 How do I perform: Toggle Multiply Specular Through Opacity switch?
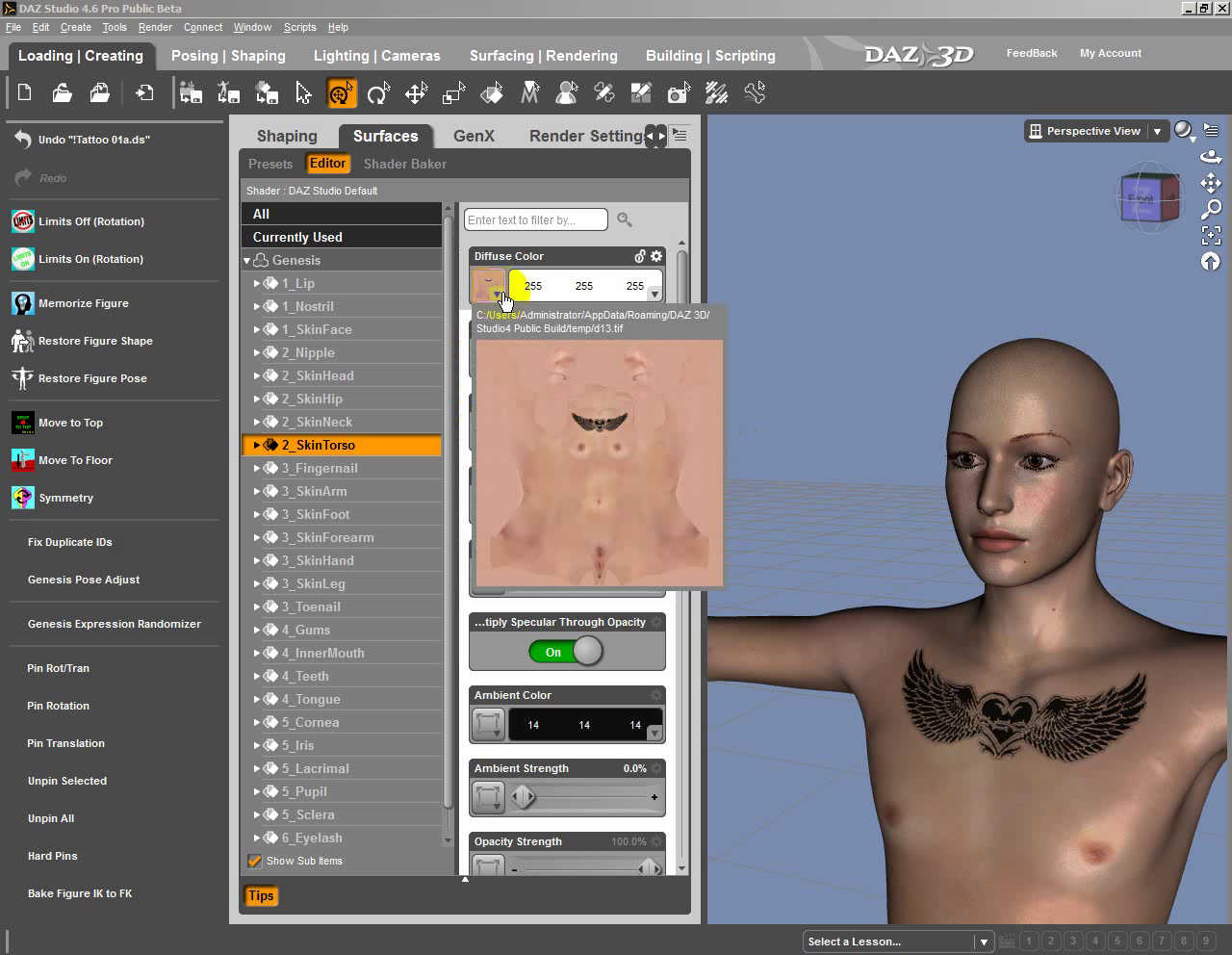point(566,652)
